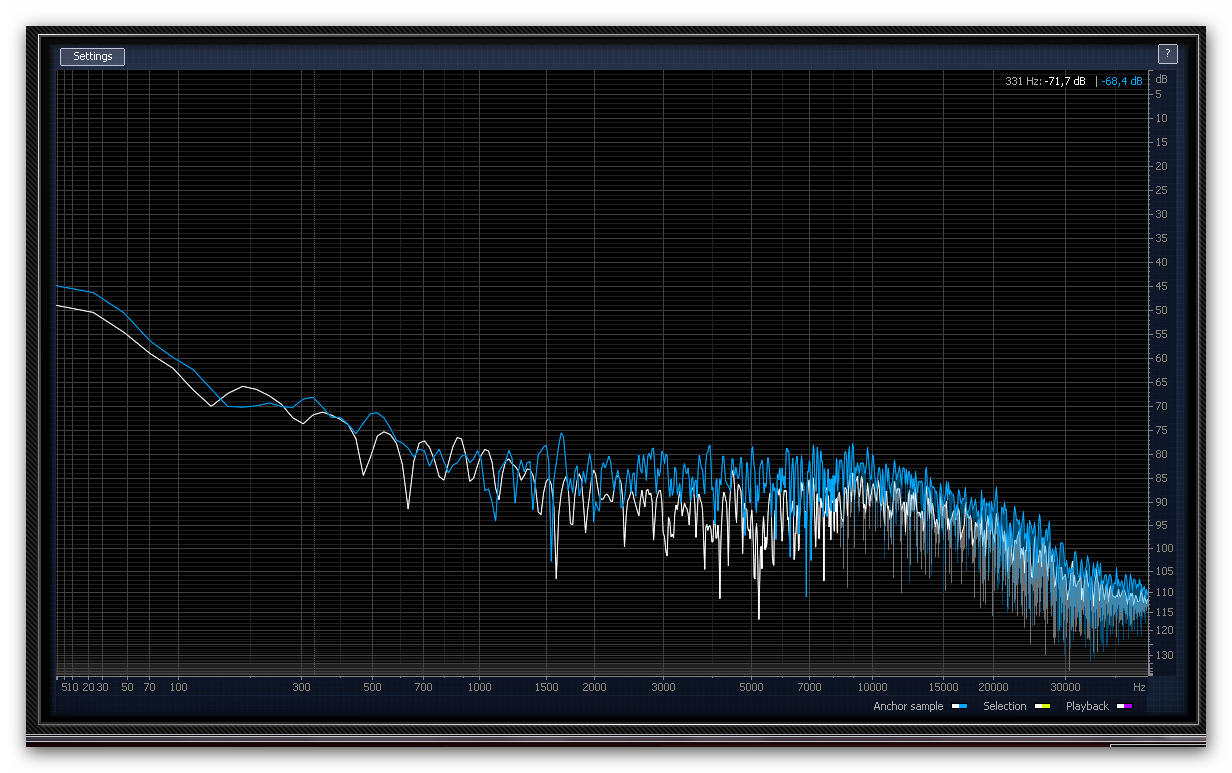Click the 100 Hz frequency axis label
The width and height of the screenshot is (1232, 773).
(178, 687)
